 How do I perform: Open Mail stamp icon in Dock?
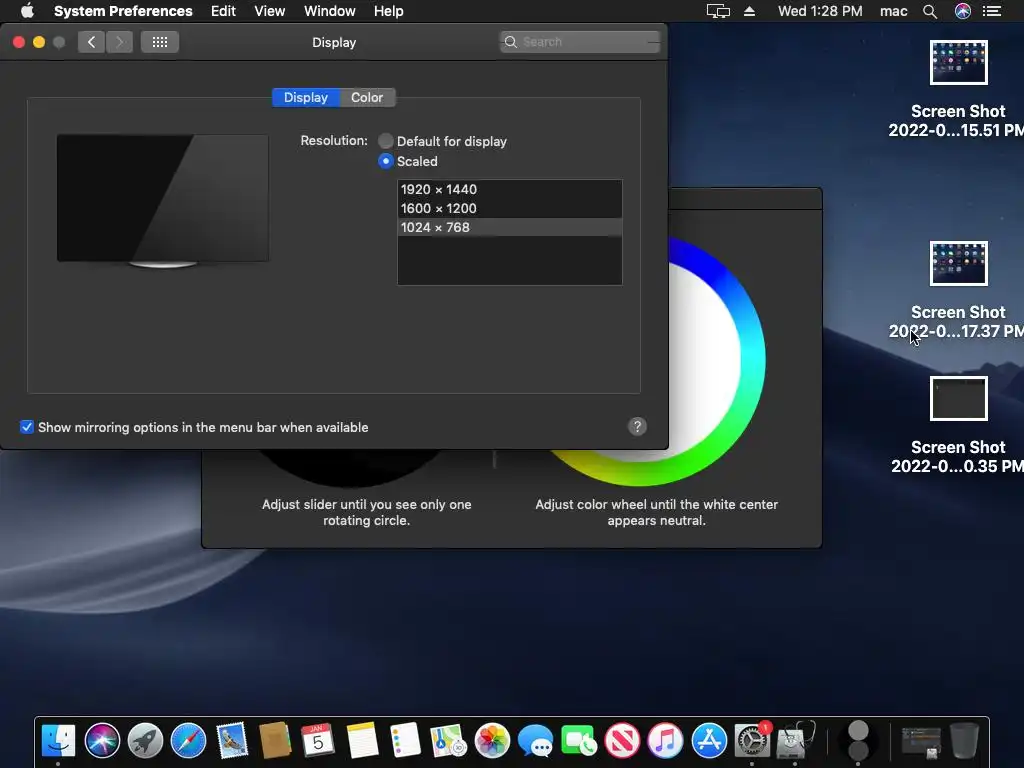click(232, 741)
